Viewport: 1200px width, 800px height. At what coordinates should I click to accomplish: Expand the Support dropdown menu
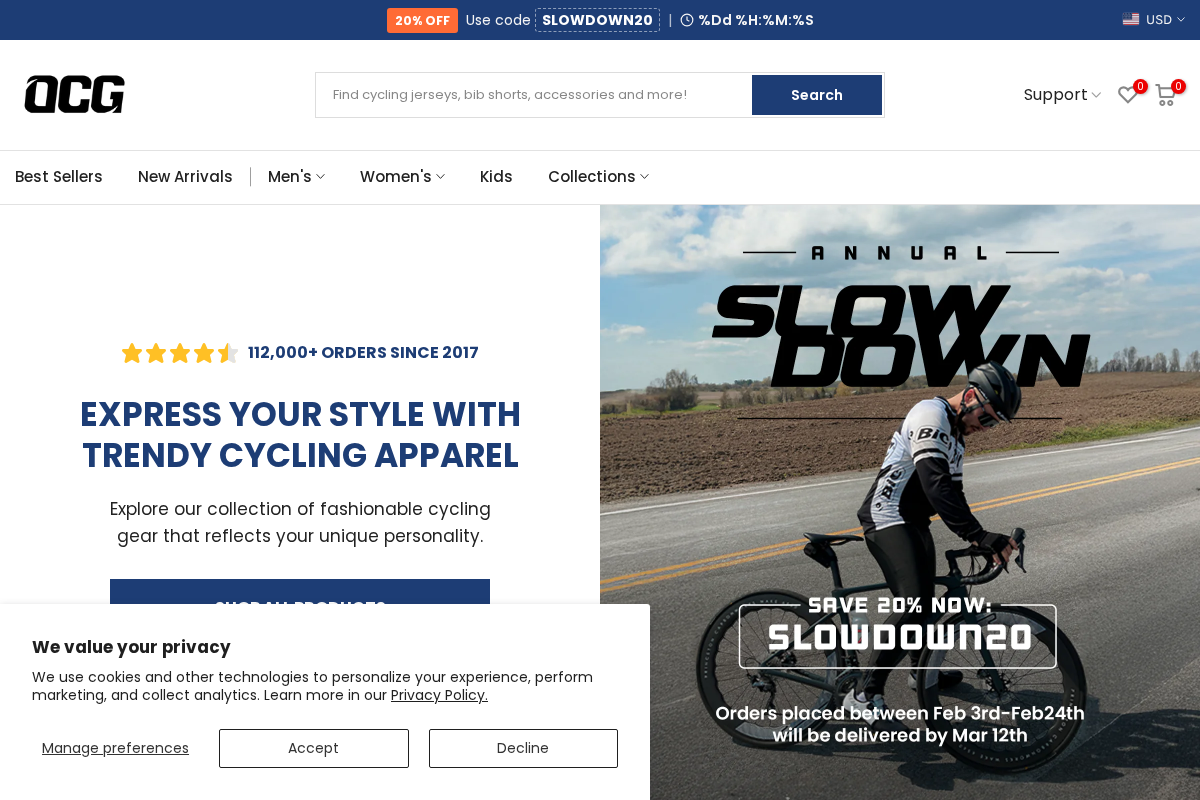[1062, 95]
